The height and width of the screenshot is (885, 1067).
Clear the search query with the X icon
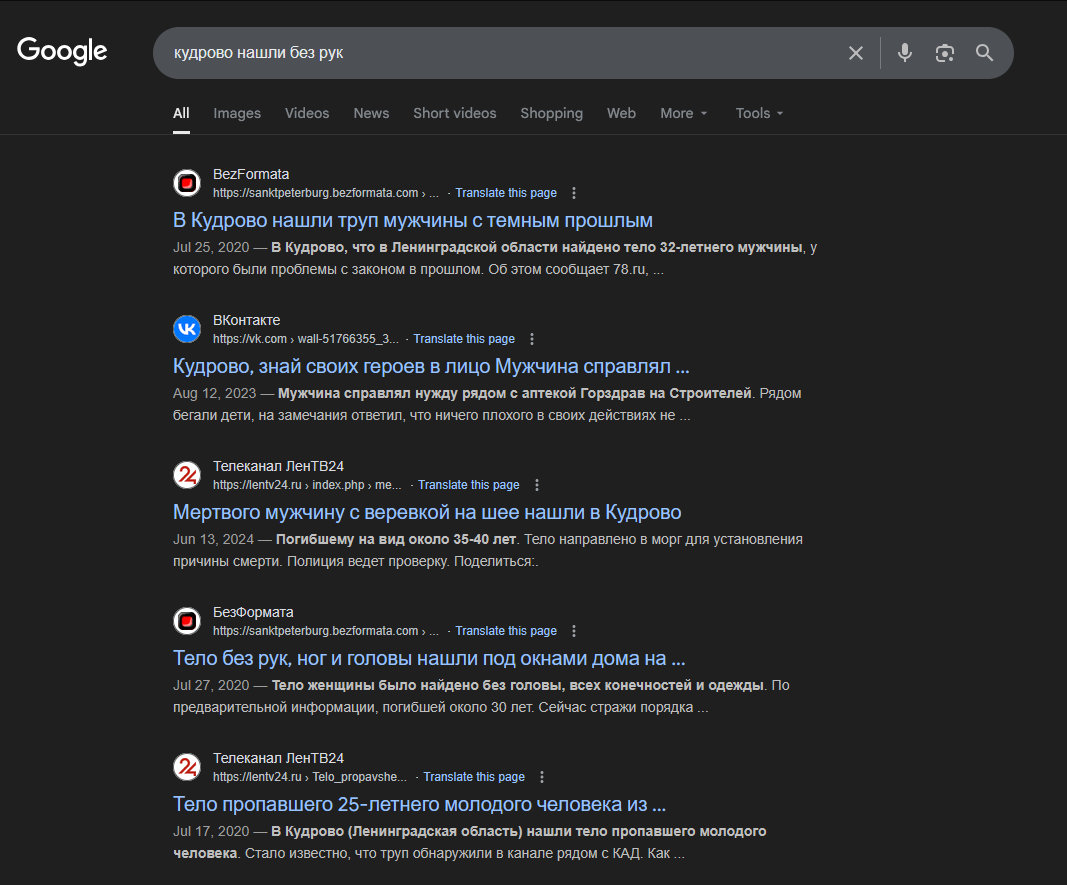pos(856,53)
